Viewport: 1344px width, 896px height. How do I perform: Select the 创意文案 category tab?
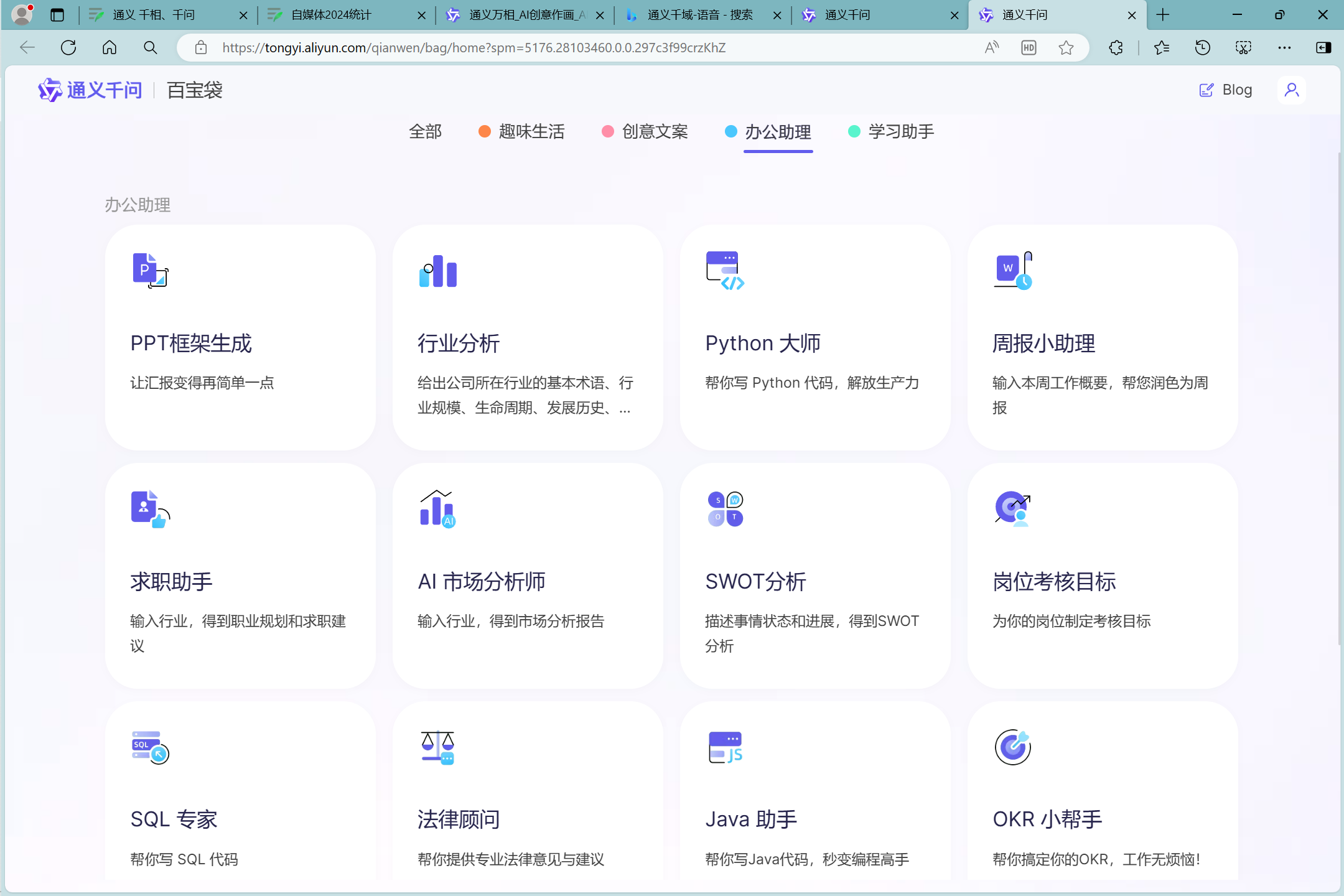pos(645,132)
